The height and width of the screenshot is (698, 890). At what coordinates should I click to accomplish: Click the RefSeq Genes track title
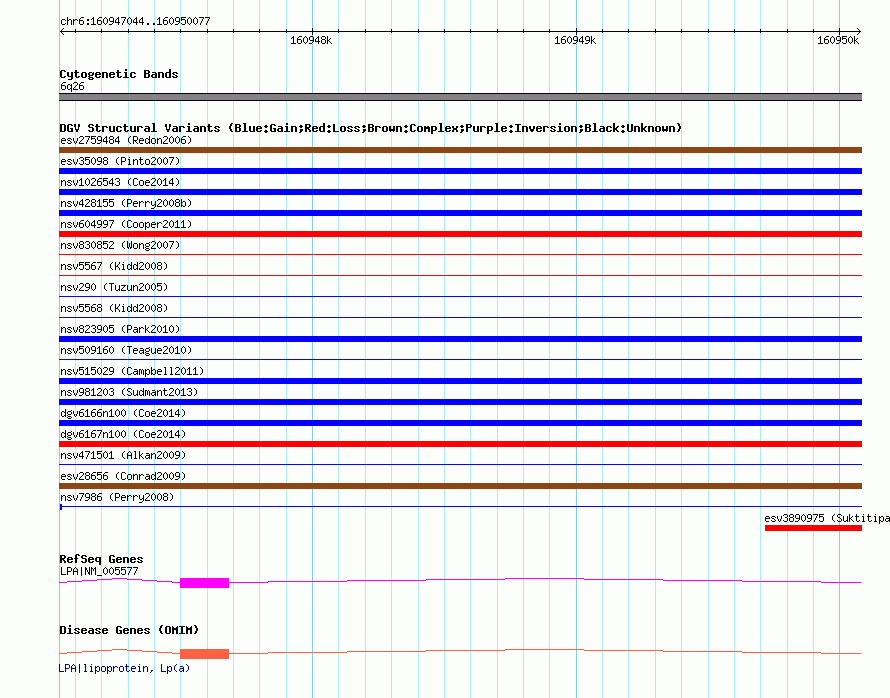101,559
